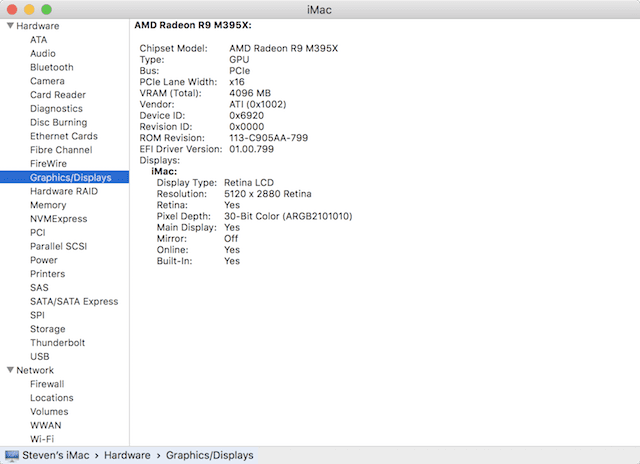Show Memory information

point(48,205)
